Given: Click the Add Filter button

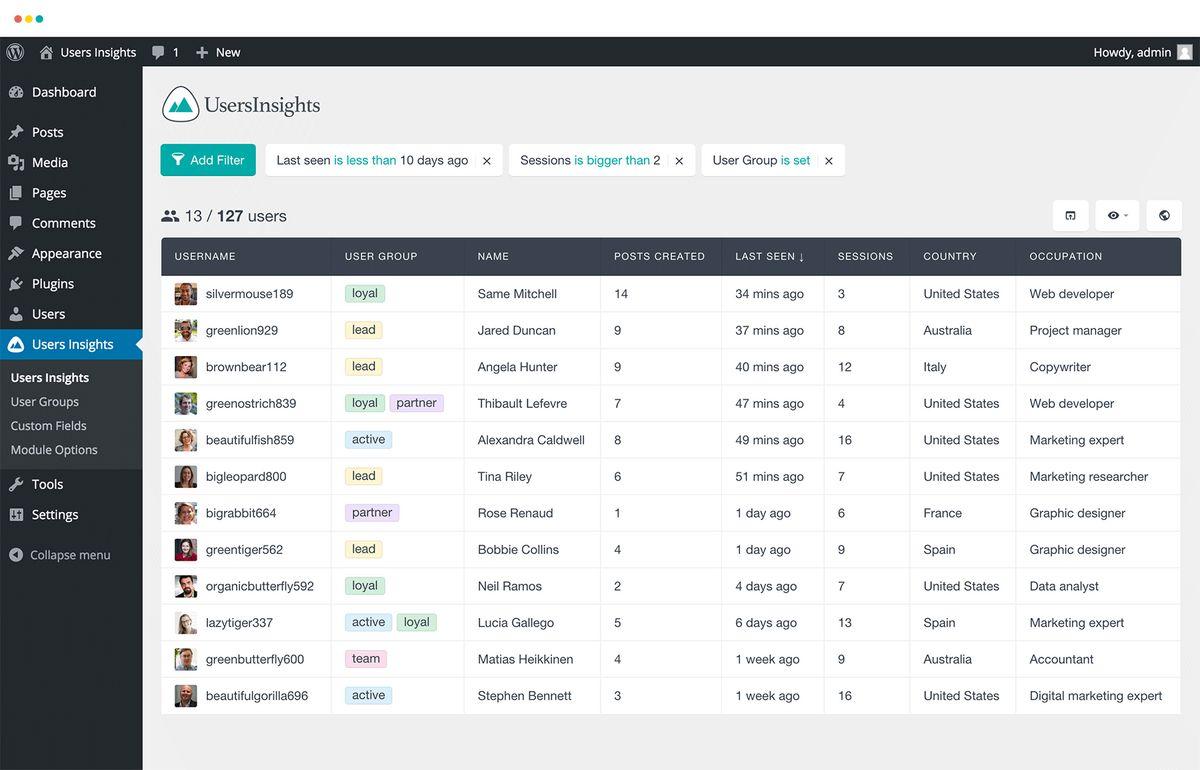Looking at the screenshot, I should [208, 160].
